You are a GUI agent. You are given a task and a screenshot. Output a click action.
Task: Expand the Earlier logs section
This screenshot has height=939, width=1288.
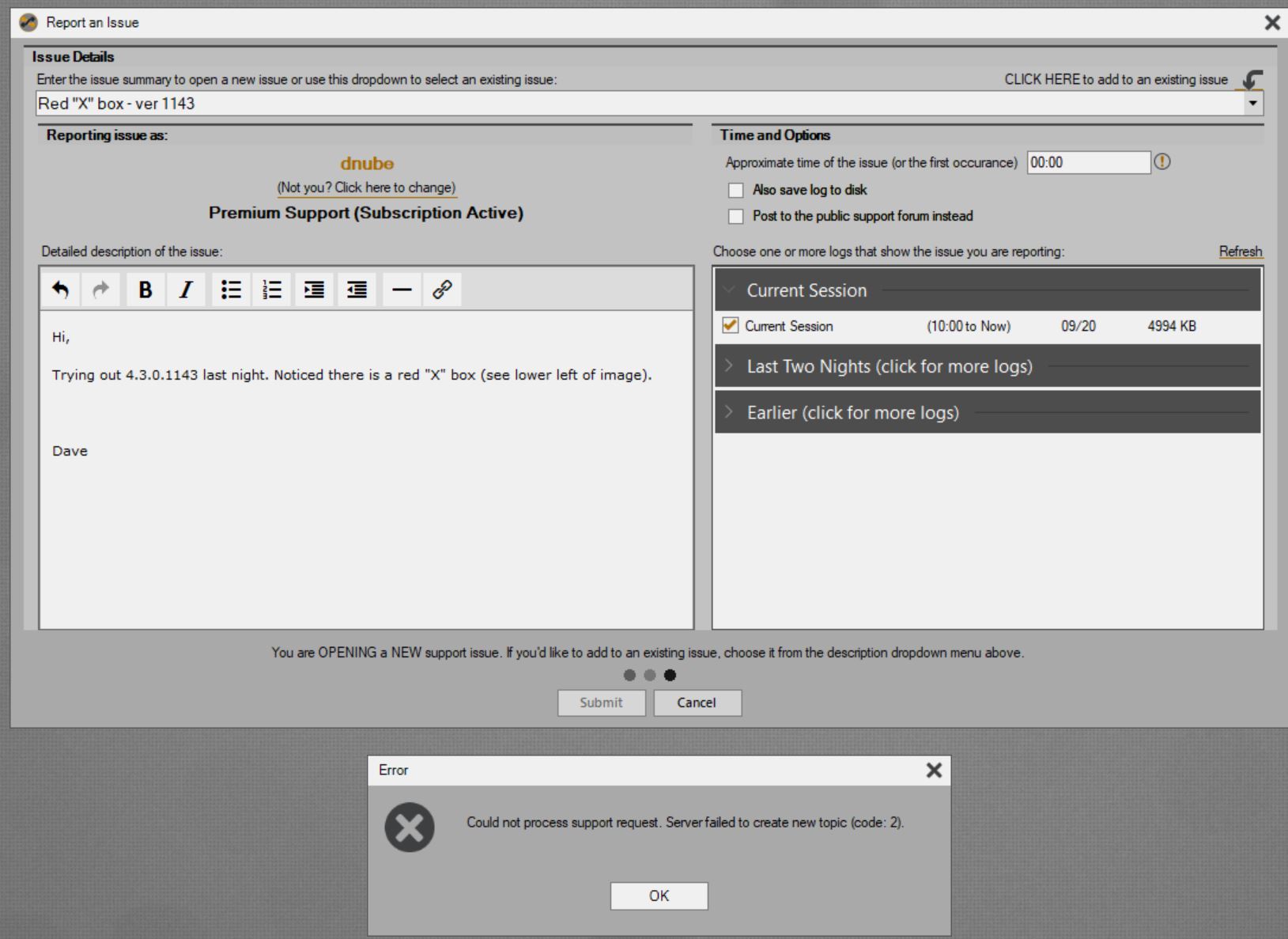coord(988,412)
